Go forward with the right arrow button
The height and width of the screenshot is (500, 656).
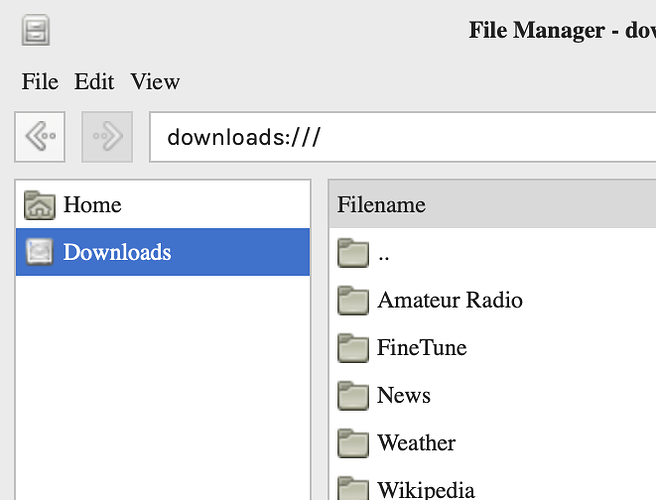coord(107,137)
